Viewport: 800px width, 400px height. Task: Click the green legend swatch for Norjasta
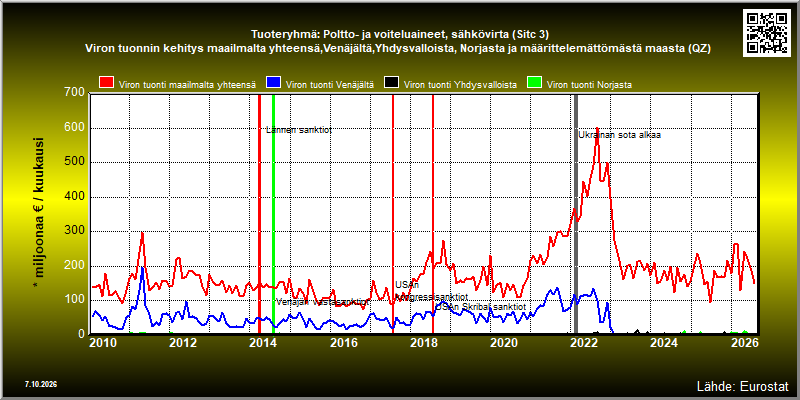(x=534, y=83)
